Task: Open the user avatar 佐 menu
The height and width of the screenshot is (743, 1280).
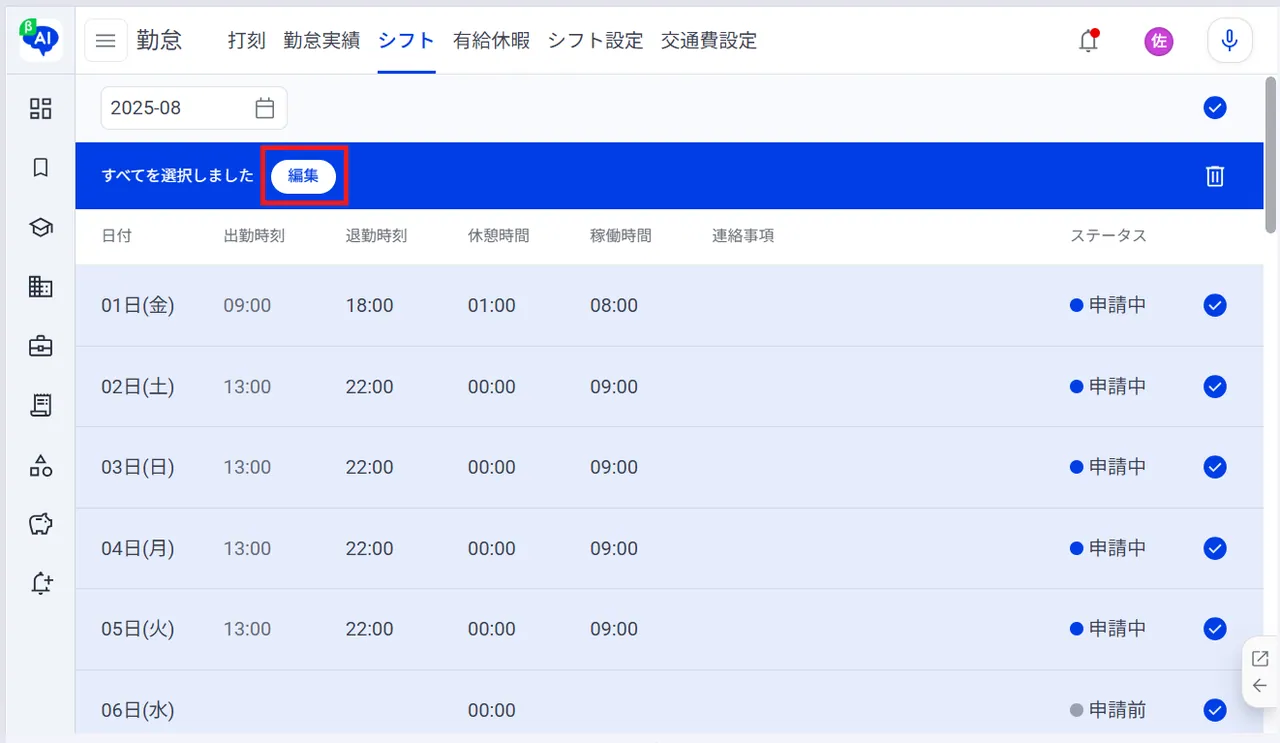Action: click(1159, 41)
